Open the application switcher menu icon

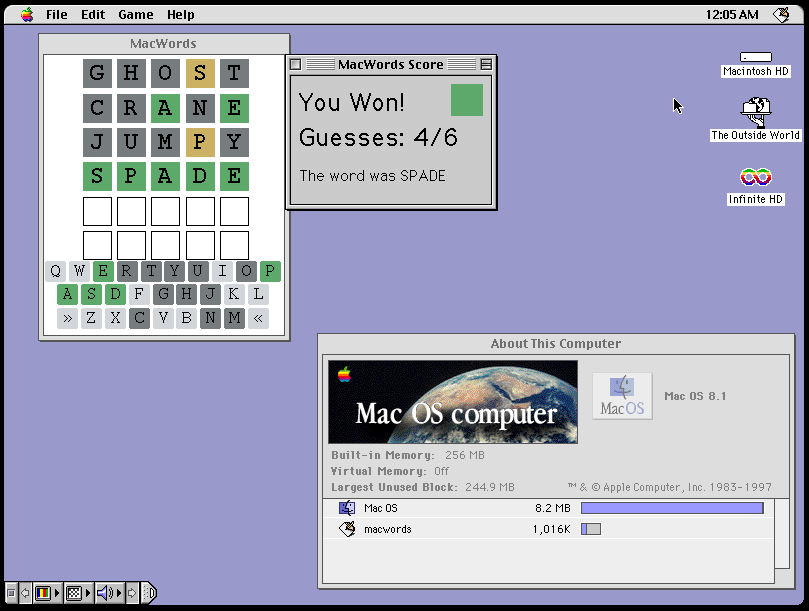782,14
